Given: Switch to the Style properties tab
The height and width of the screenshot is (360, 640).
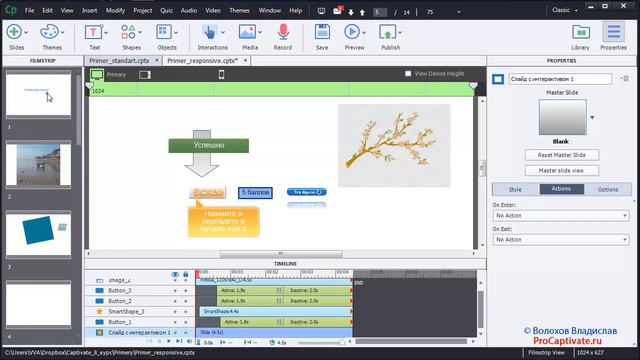Looking at the screenshot, I should [516, 189].
